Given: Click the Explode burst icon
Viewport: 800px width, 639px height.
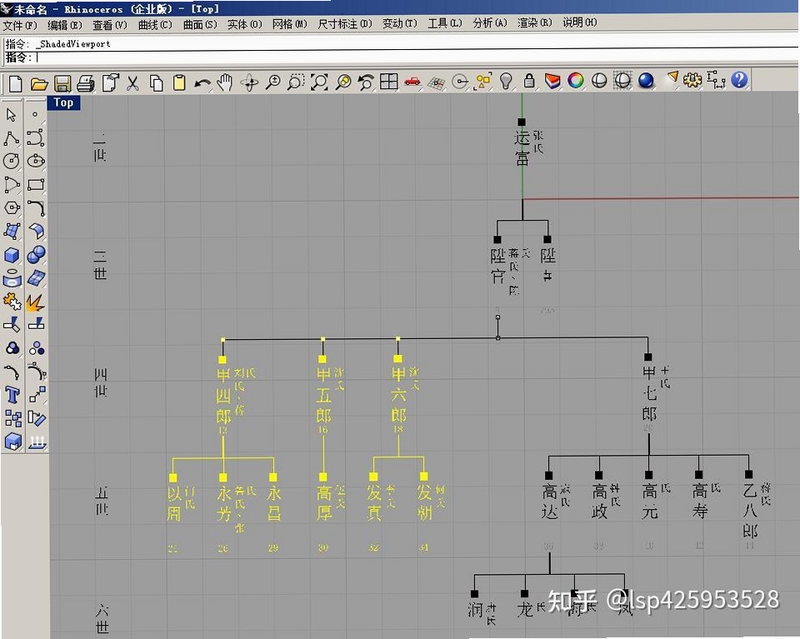Looking at the screenshot, I should (x=35, y=302).
